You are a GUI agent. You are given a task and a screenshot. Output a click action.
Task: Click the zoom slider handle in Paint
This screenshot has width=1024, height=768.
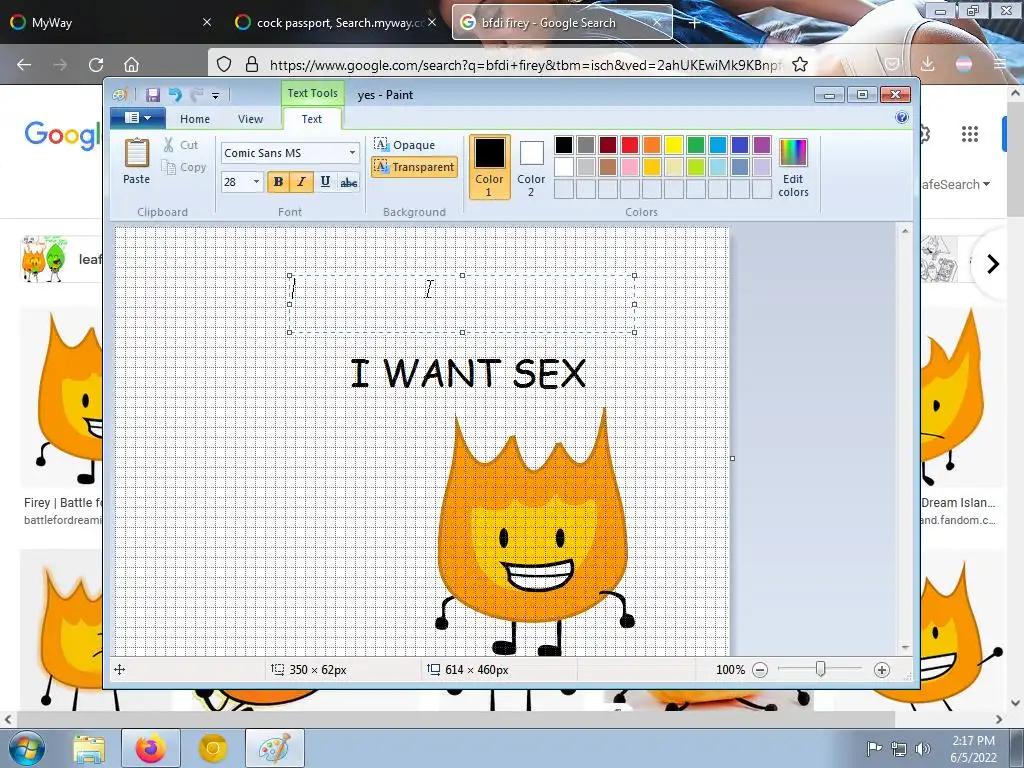(820, 669)
